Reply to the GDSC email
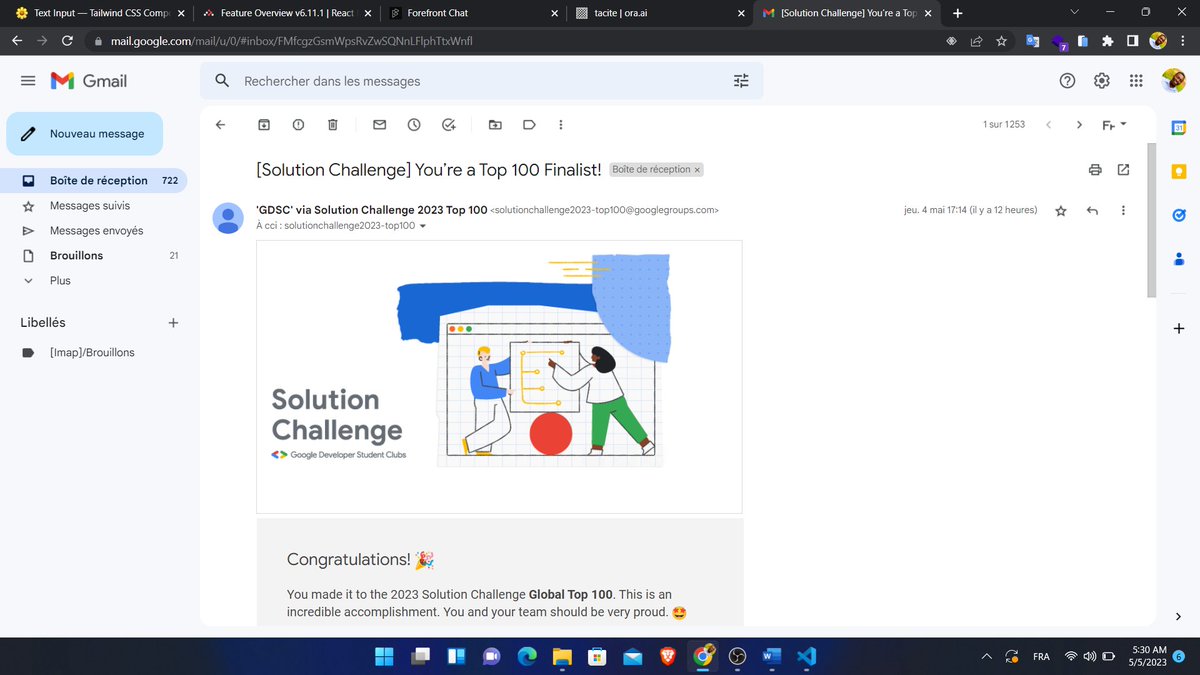Image resolution: width=1200 pixels, height=675 pixels. [1092, 210]
